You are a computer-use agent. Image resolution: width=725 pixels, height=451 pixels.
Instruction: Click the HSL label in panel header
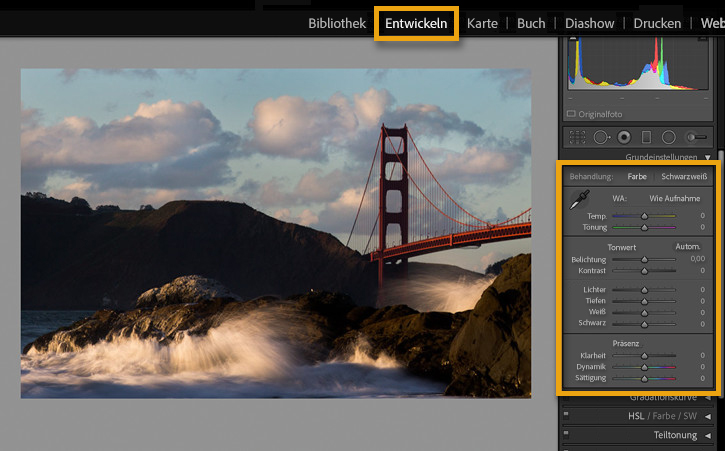[636, 416]
